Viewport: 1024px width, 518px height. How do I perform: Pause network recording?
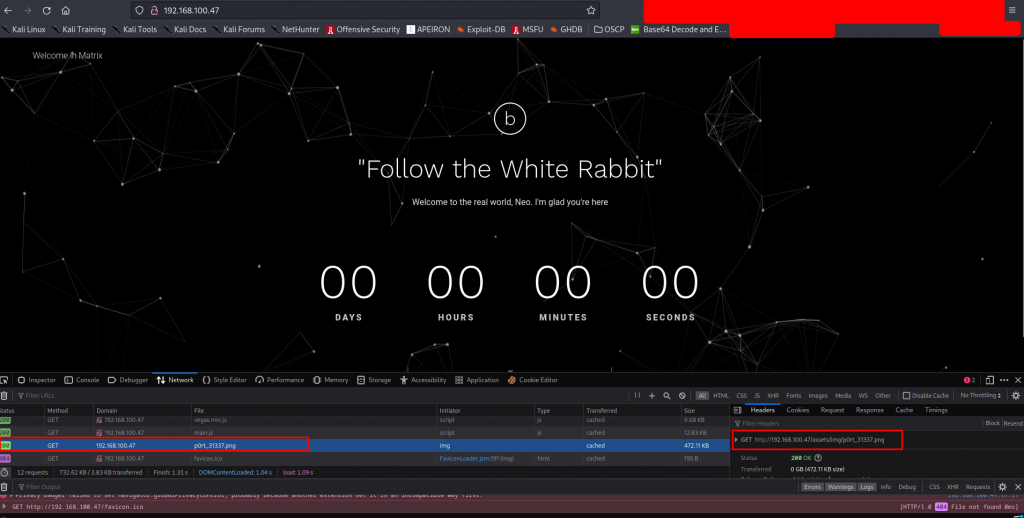tap(637, 395)
